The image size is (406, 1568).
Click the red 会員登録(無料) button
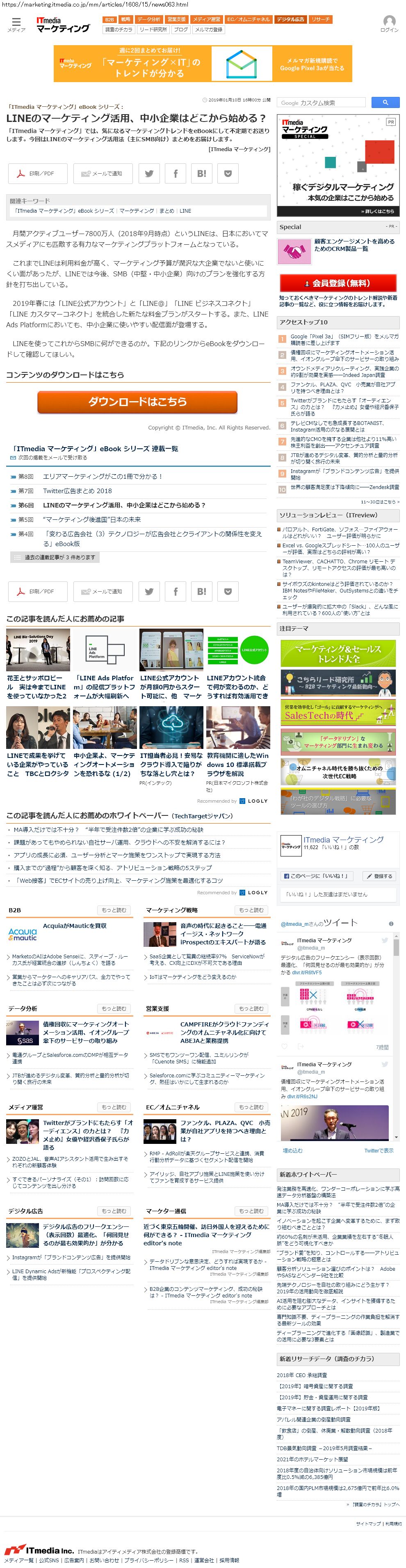point(338,283)
